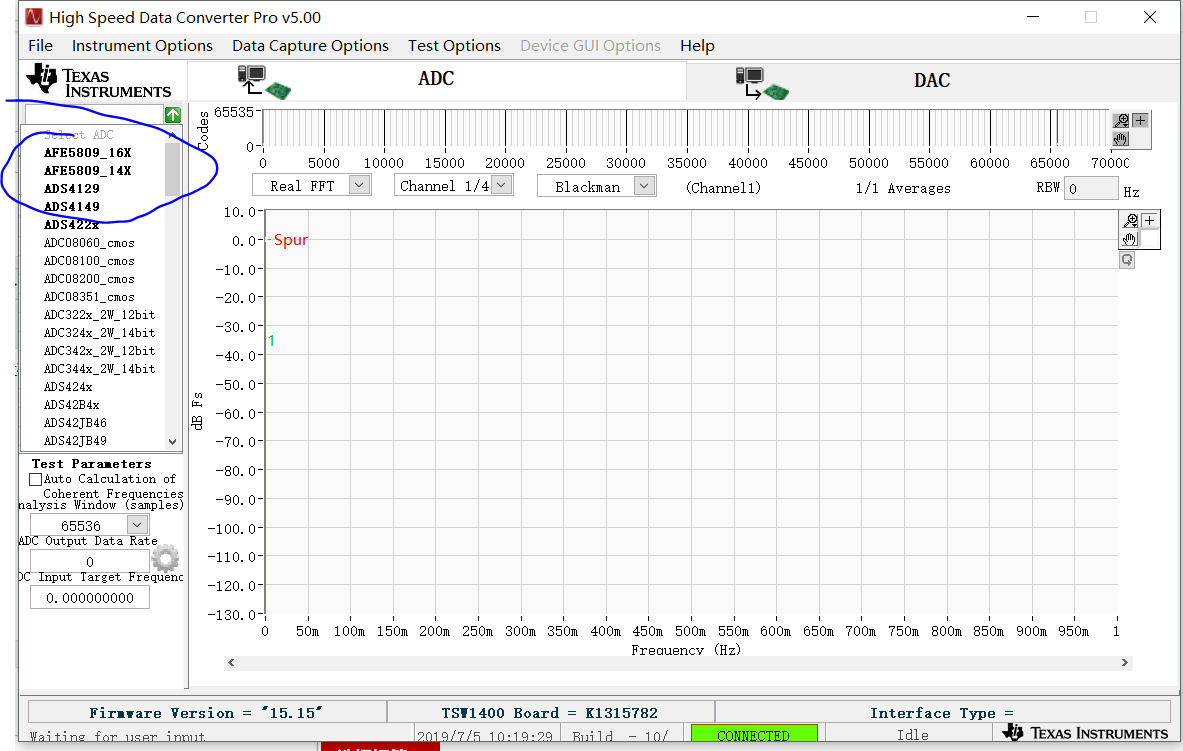Select the zoom tool on the FFT plot
The image size is (1183, 751).
click(x=1130, y=220)
